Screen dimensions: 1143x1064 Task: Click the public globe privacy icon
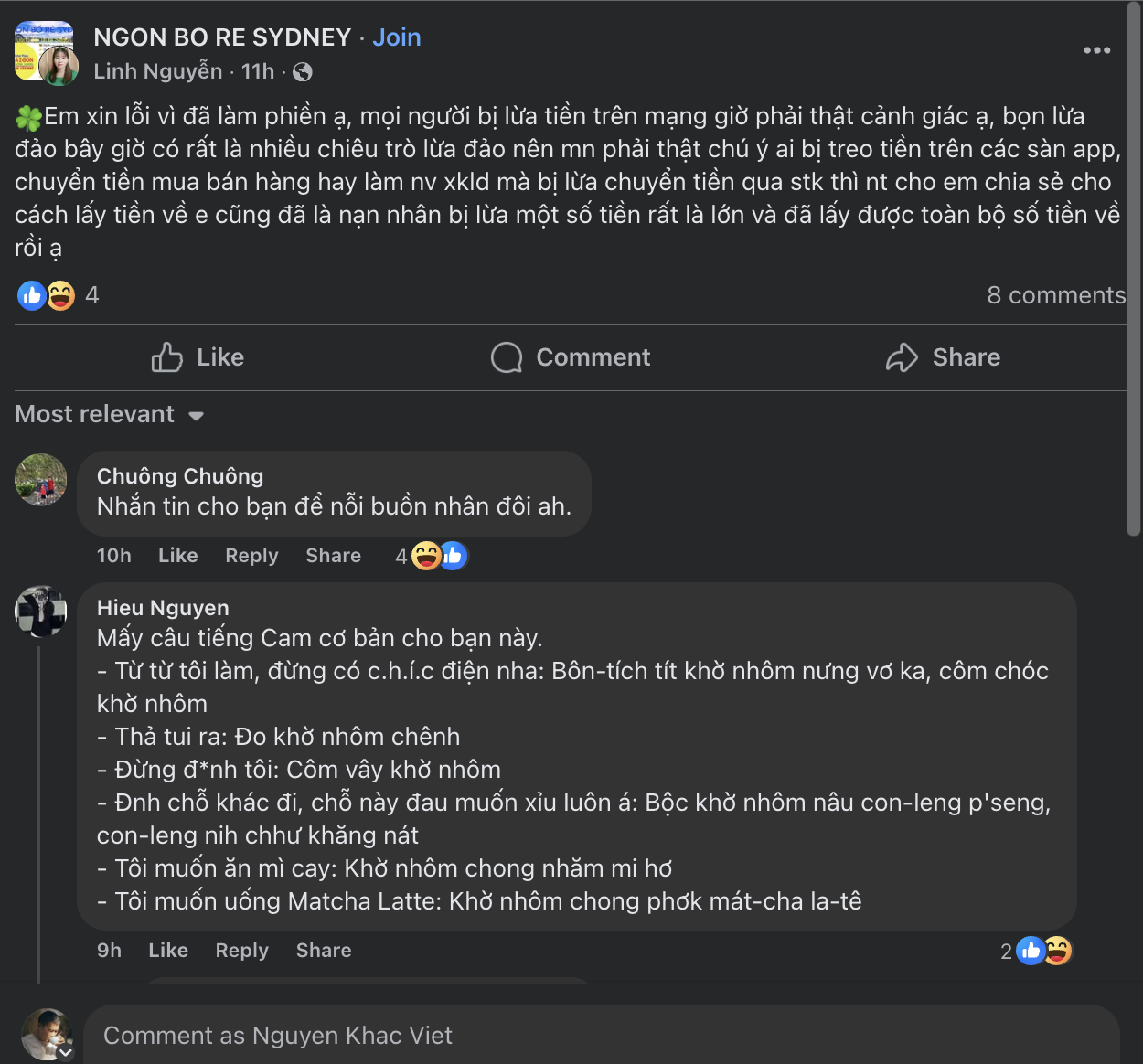pyautogui.click(x=303, y=72)
